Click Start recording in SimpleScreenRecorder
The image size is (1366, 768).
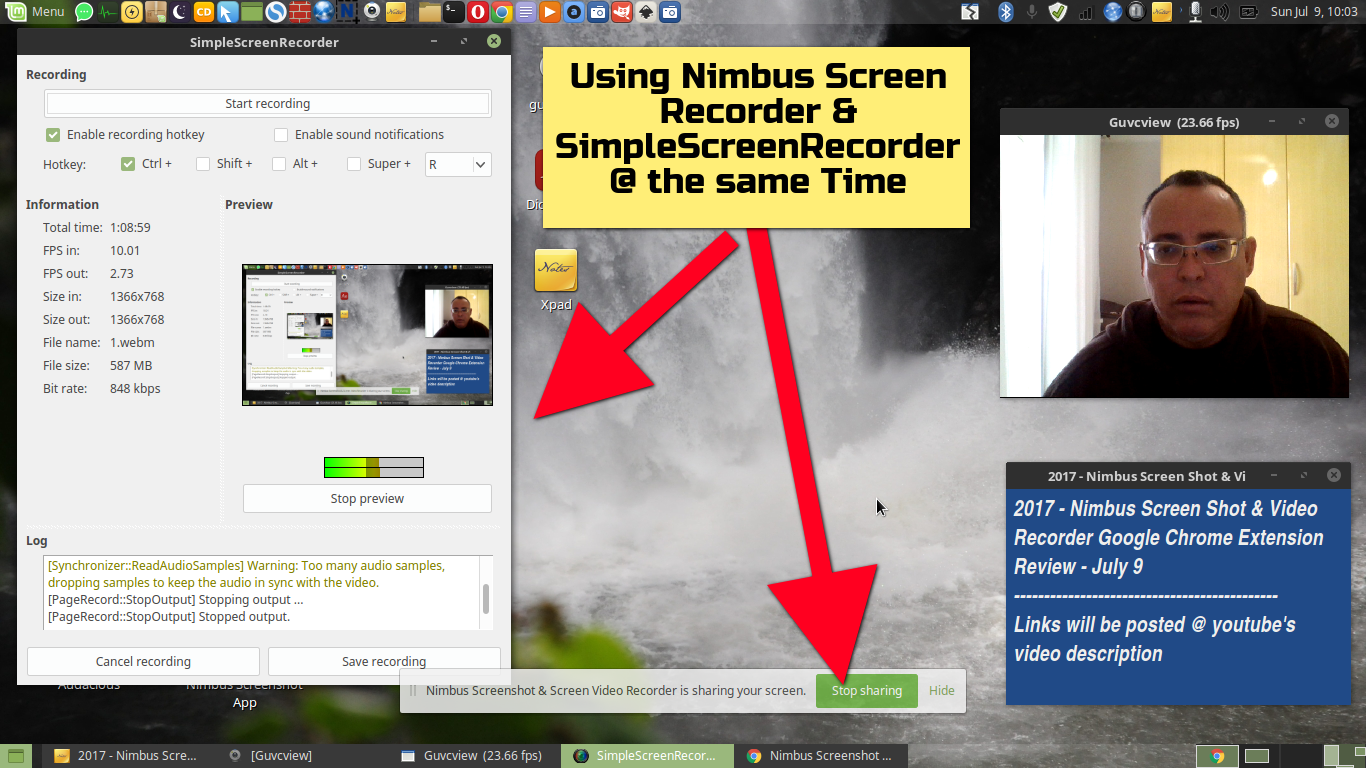coord(267,103)
